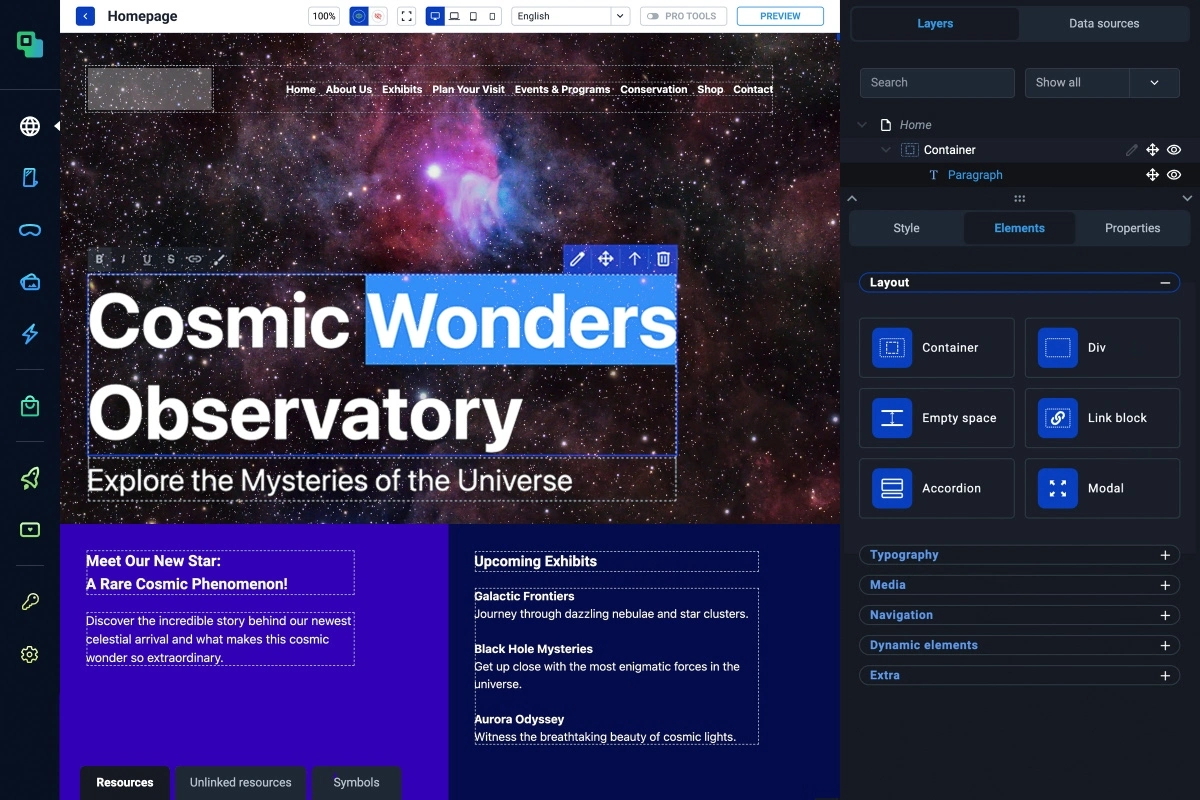
Task: Hide the Container layer with its eye icon
Action: point(1174,150)
